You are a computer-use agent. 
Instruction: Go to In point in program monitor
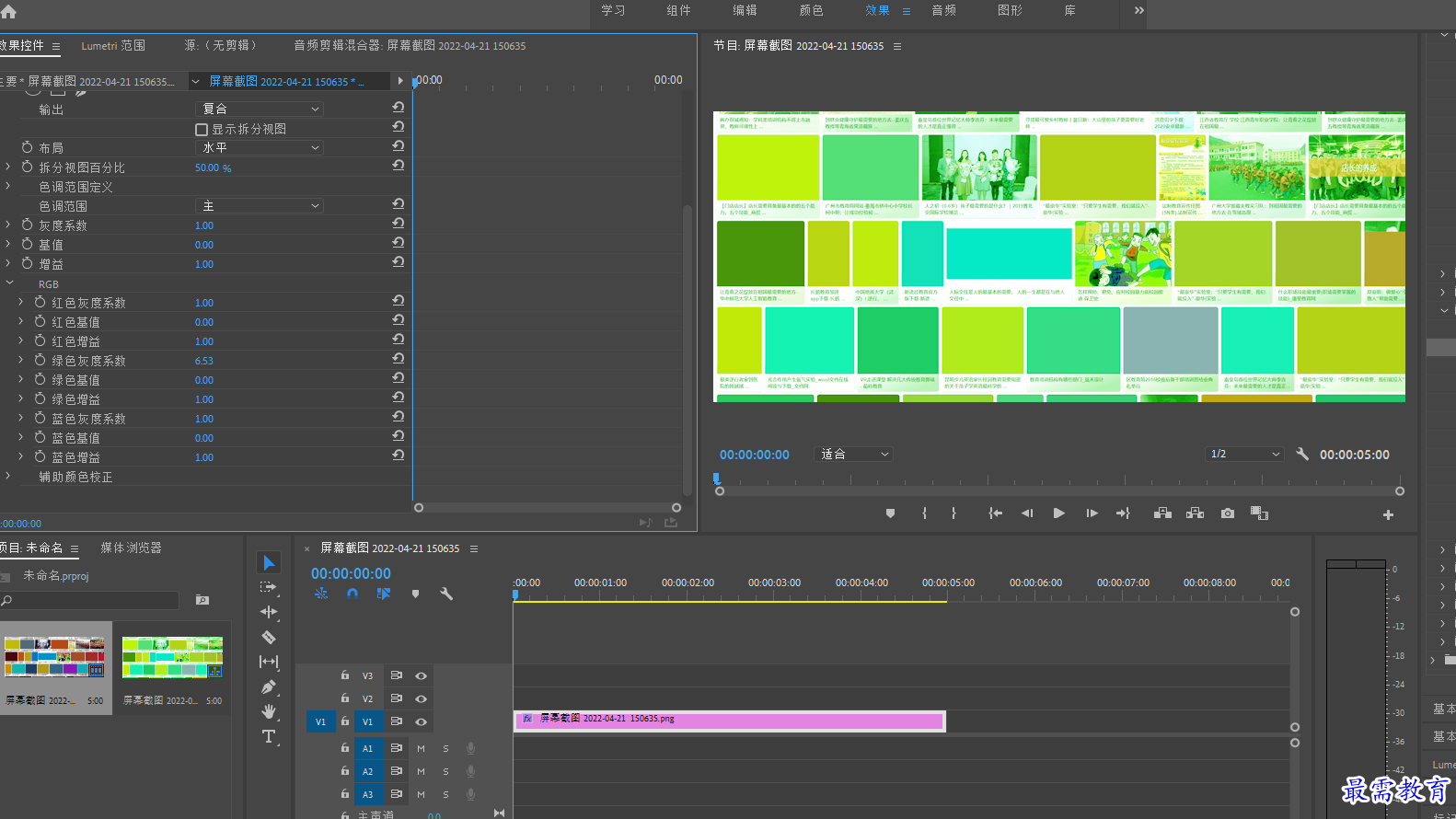coord(995,513)
